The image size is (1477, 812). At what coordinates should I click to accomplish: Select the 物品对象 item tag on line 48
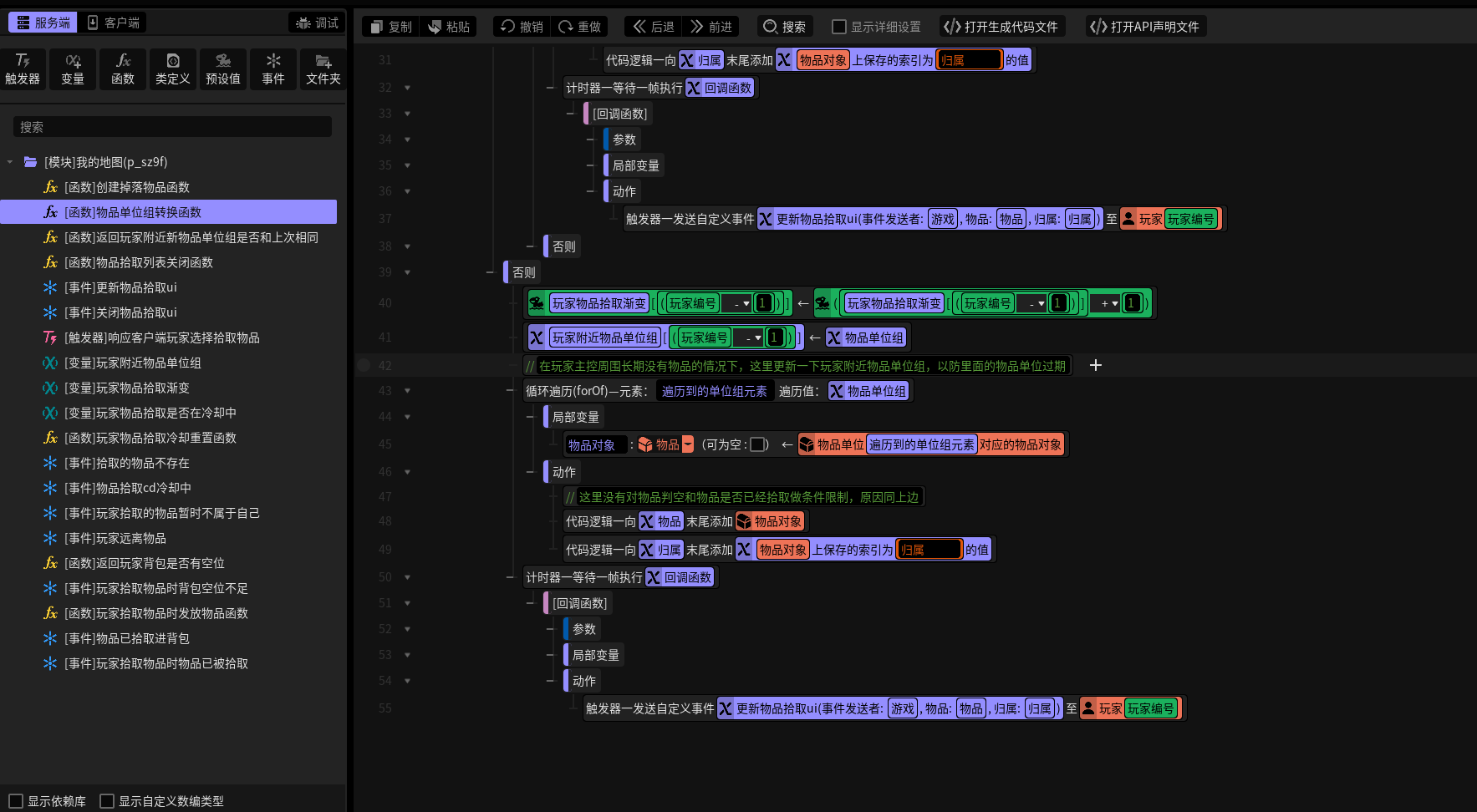click(770, 521)
